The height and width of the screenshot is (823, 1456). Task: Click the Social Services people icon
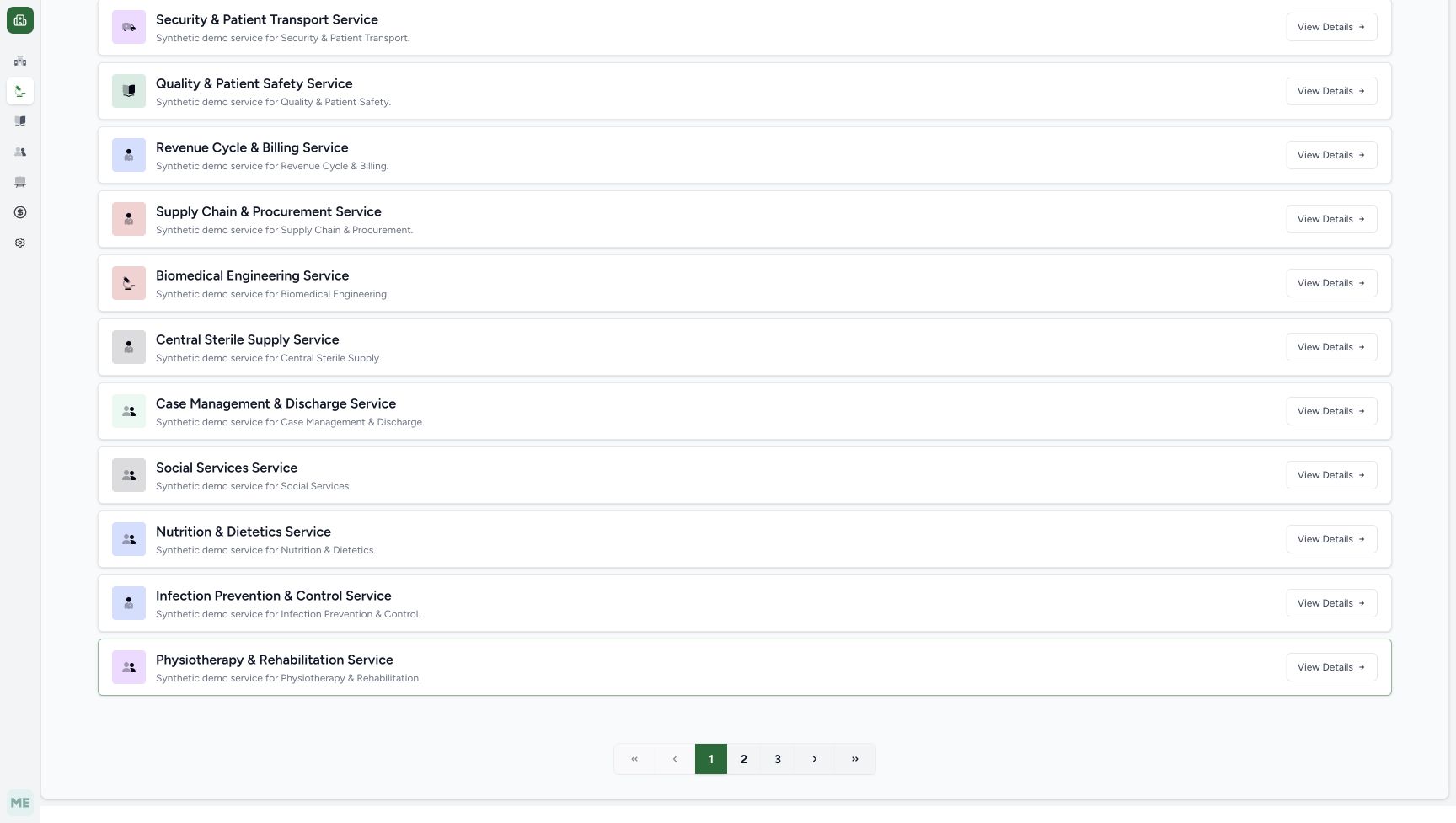(129, 475)
